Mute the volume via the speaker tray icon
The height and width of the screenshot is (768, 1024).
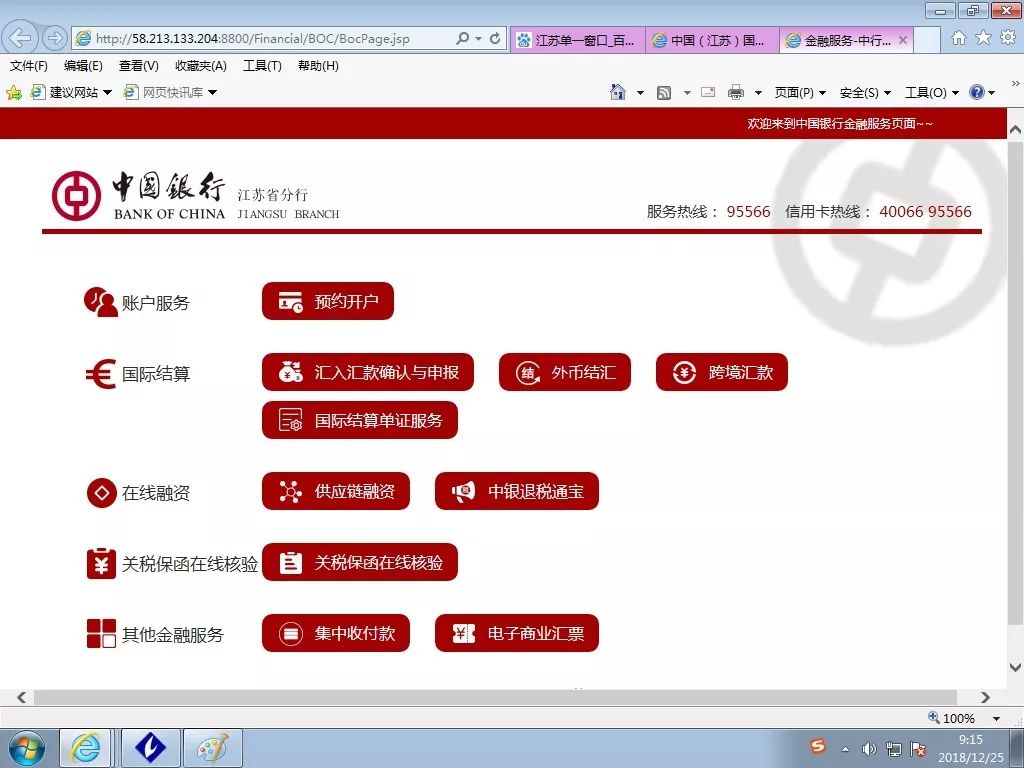868,748
